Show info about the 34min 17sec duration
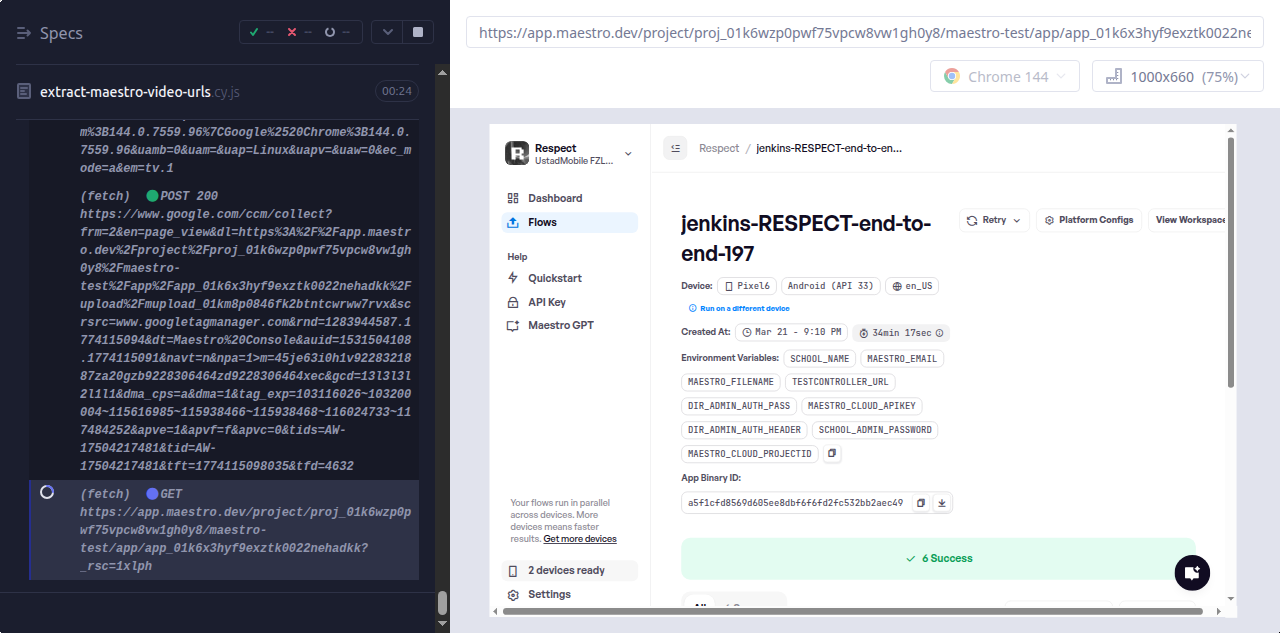 939,333
